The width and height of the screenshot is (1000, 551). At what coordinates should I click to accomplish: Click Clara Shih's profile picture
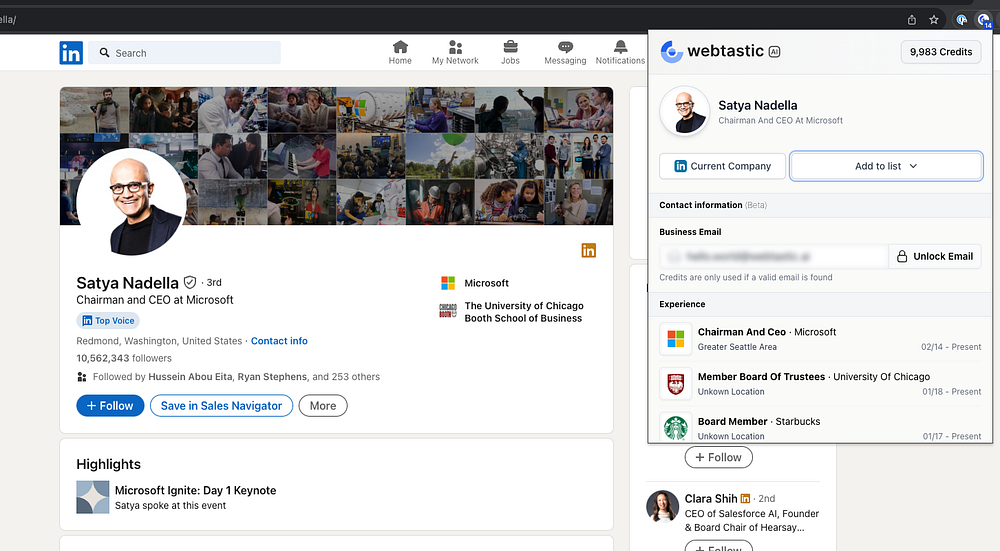pyautogui.click(x=663, y=506)
